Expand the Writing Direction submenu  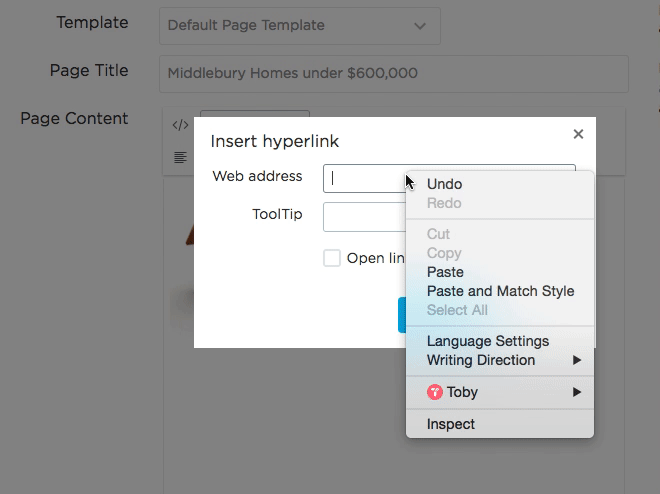[x=500, y=360]
